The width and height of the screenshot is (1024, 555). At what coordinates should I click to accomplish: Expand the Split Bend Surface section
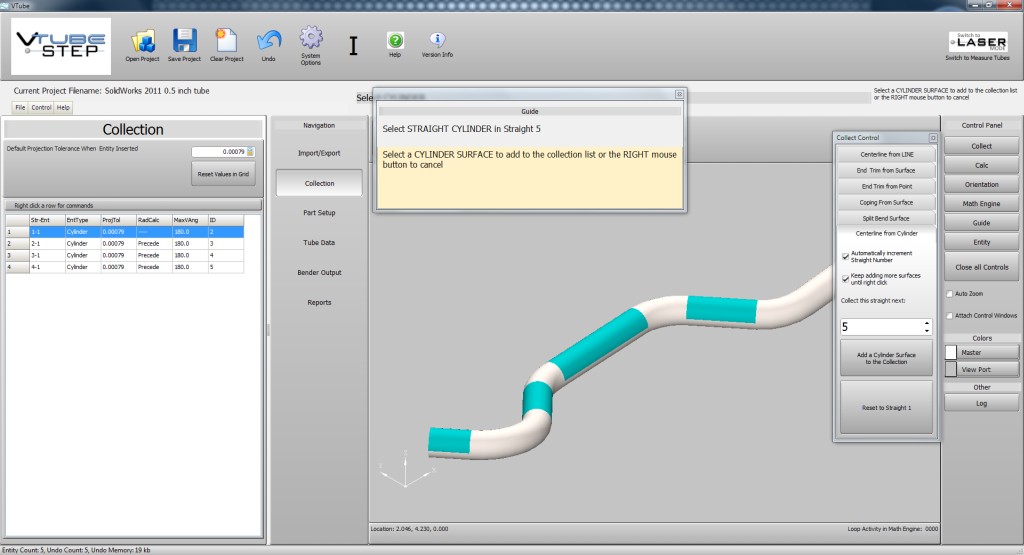887,218
